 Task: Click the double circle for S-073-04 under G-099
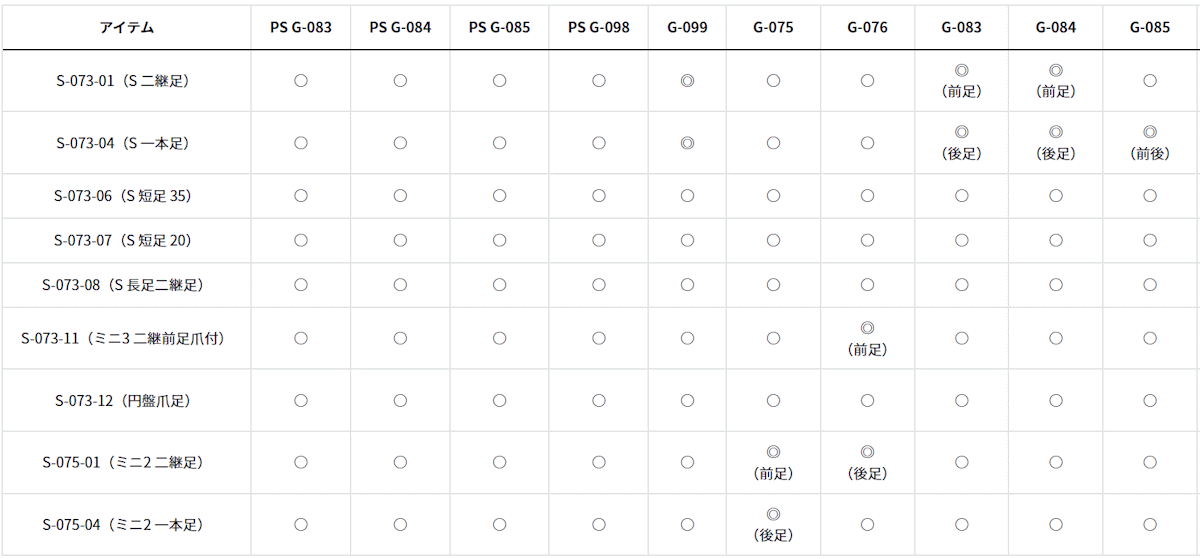point(687,143)
